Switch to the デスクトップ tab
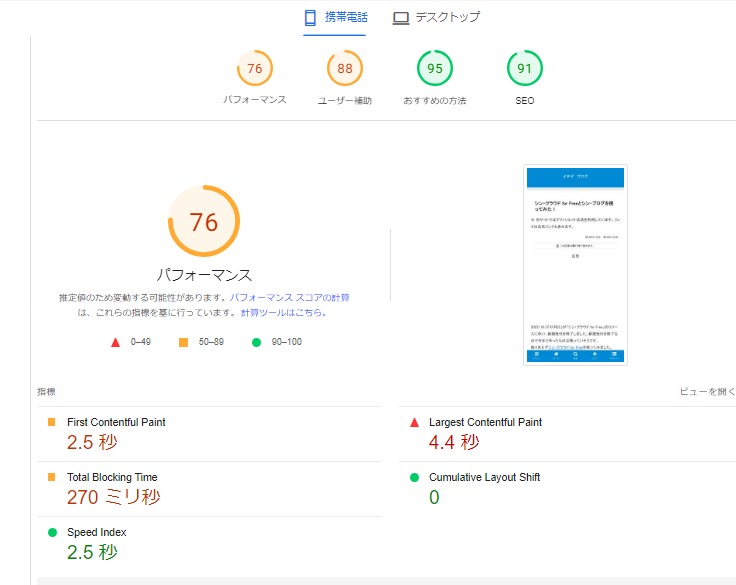Image resolution: width=736 pixels, height=585 pixels. tap(436, 18)
